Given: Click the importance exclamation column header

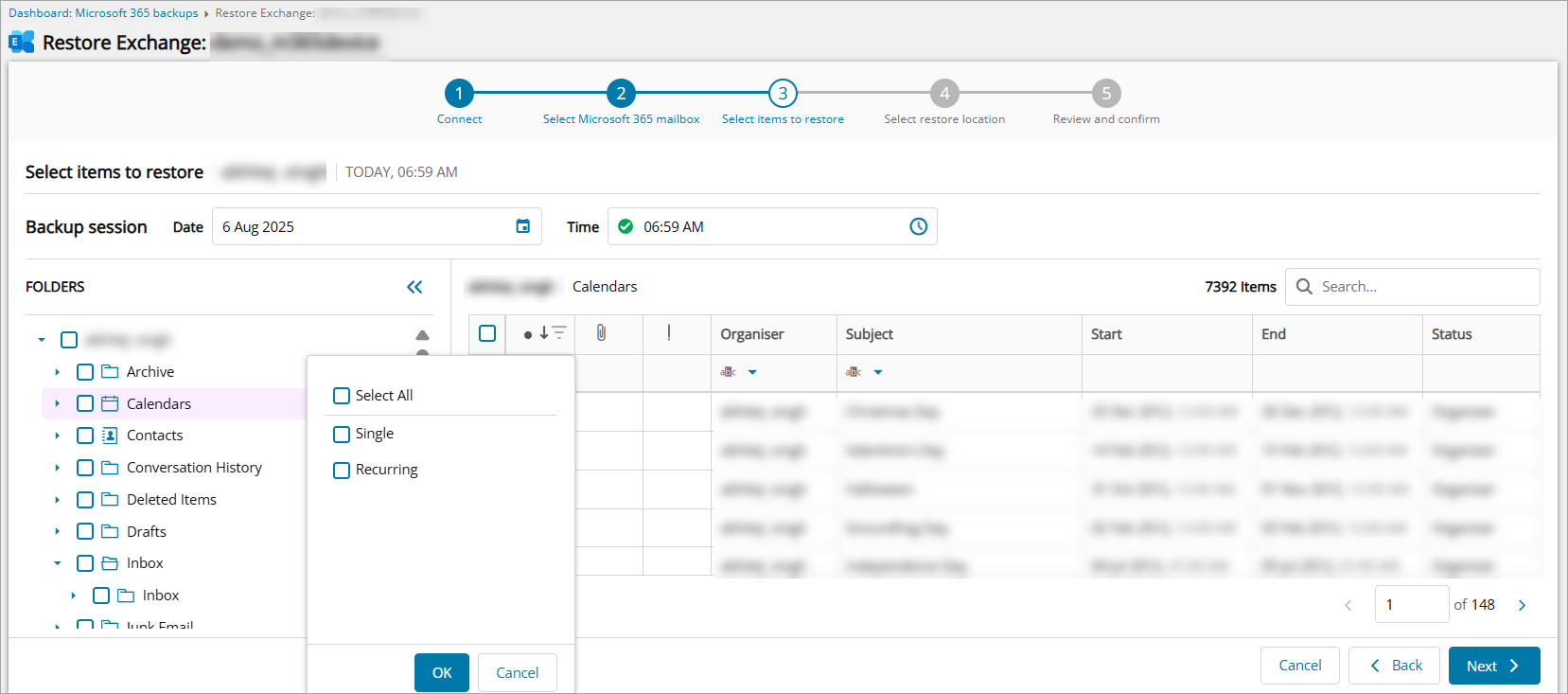Looking at the screenshot, I should [669, 333].
